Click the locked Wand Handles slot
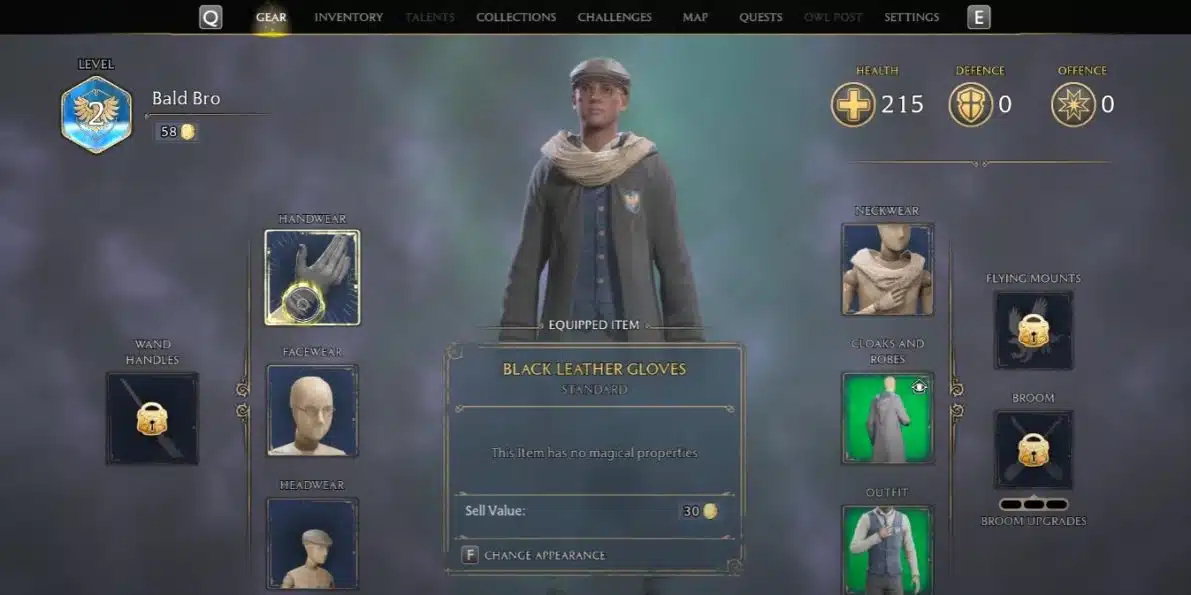The width and height of the screenshot is (1191, 595). point(152,418)
